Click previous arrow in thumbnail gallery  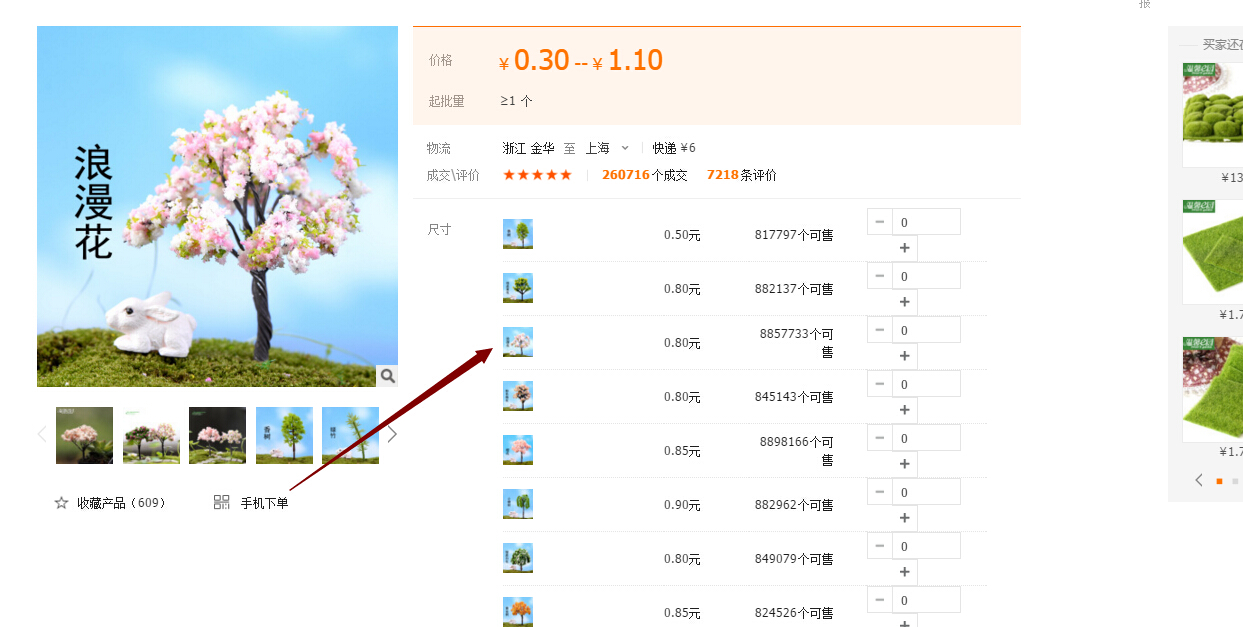(x=42, y=434)
